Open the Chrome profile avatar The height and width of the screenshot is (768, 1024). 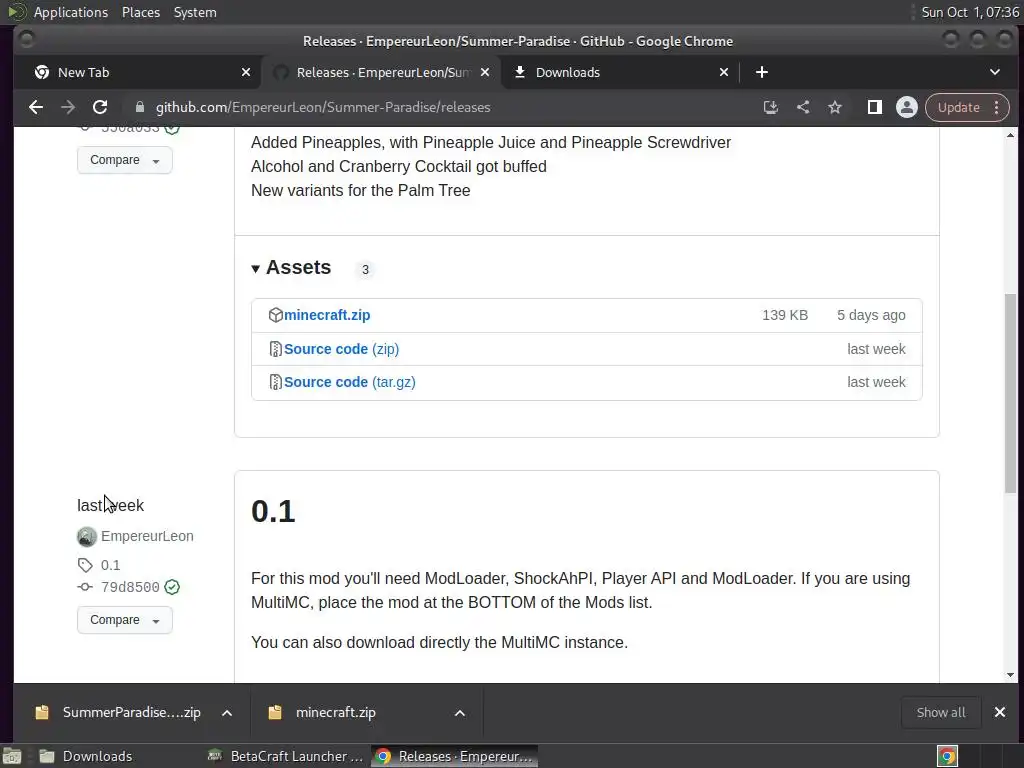click(906, 107)
